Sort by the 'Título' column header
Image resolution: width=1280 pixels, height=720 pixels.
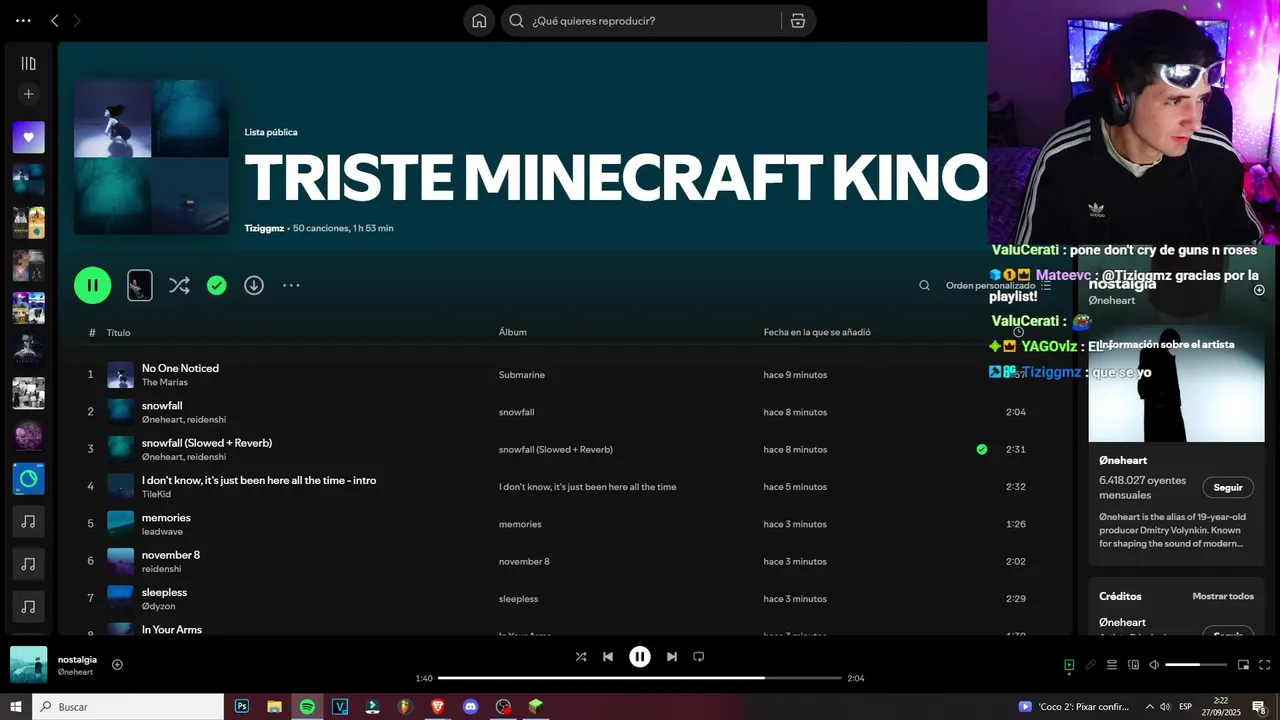(118, 332)
